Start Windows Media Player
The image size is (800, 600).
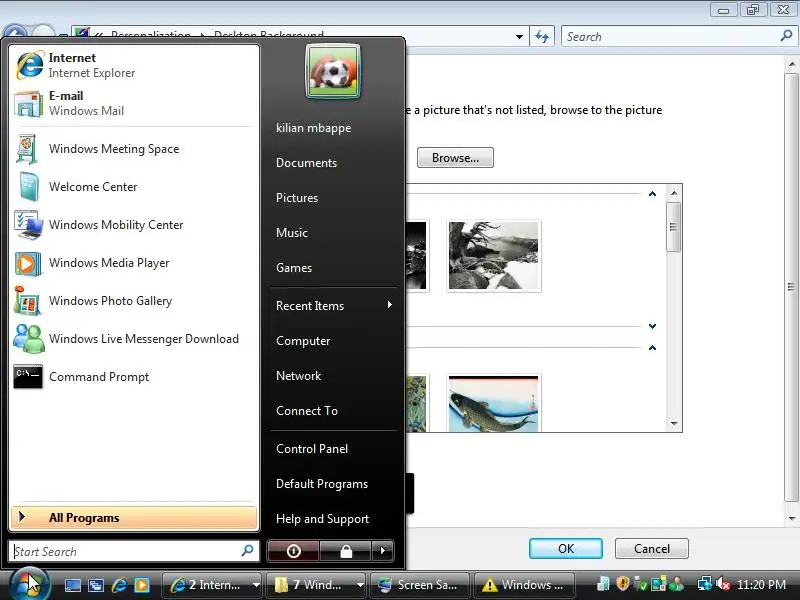[x=134, y=263]
